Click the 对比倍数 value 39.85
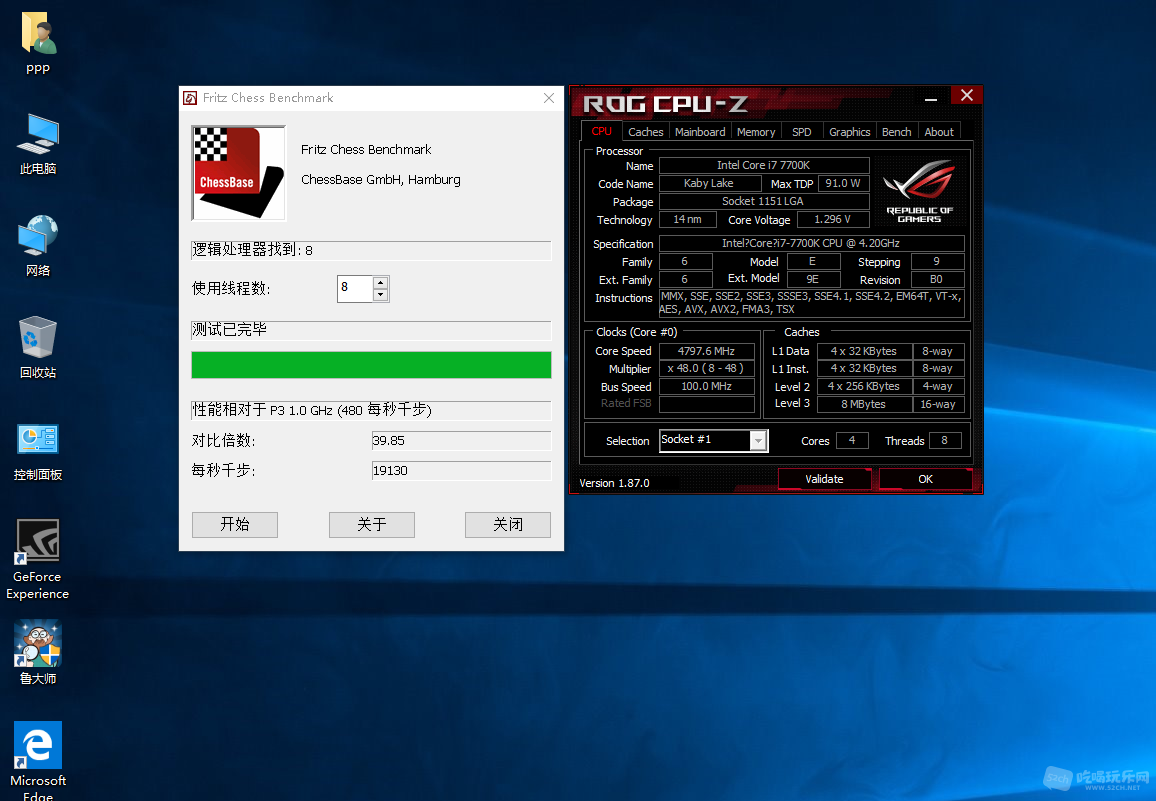This screenshot has height=801, width=1156. (462, 440)
